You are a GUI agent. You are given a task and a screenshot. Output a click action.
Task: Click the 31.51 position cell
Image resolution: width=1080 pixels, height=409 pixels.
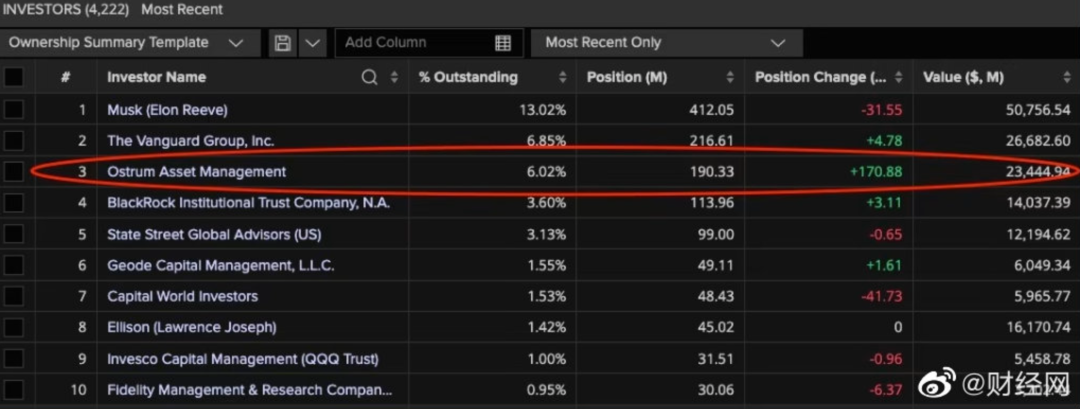point(715,359)
